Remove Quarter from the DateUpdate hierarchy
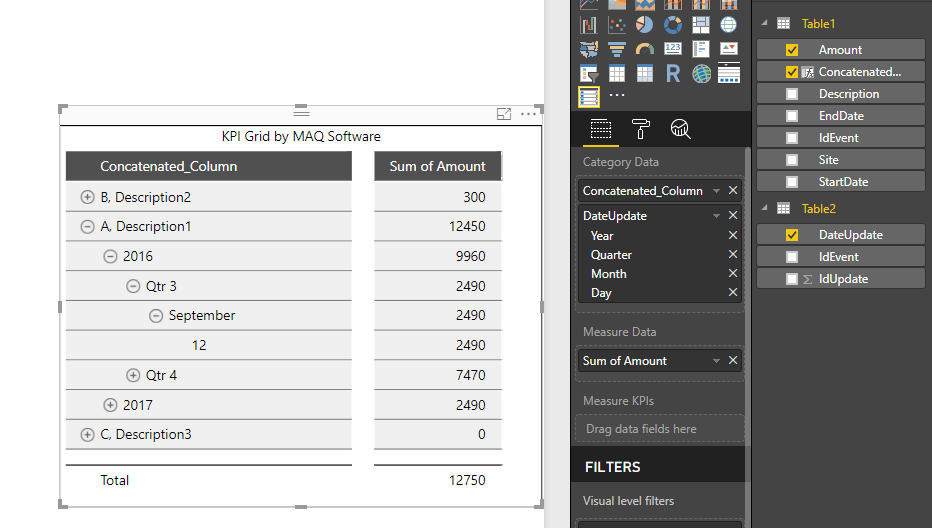 pos(733,254)
